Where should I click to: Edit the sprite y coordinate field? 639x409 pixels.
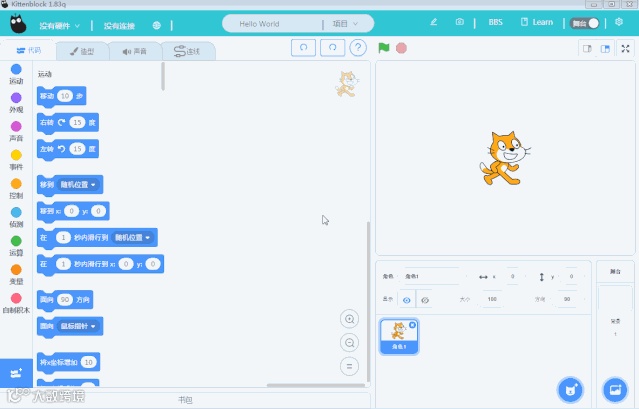coord(571,277)
